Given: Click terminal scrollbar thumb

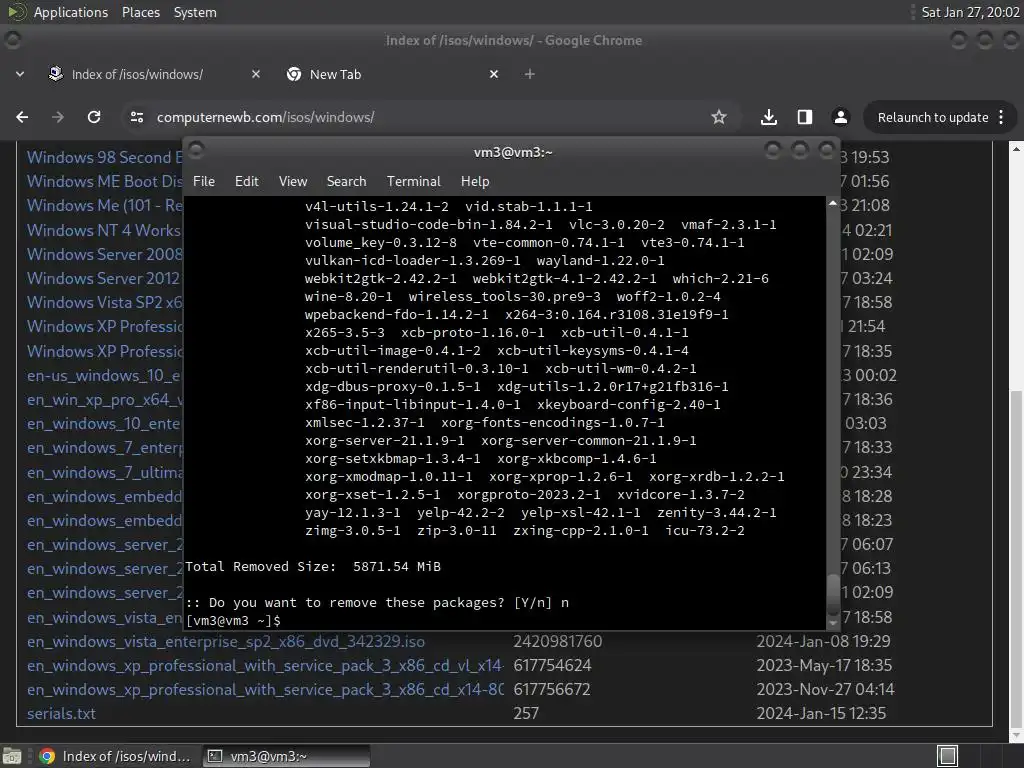Looking at the screenshot, I should 833,594.
